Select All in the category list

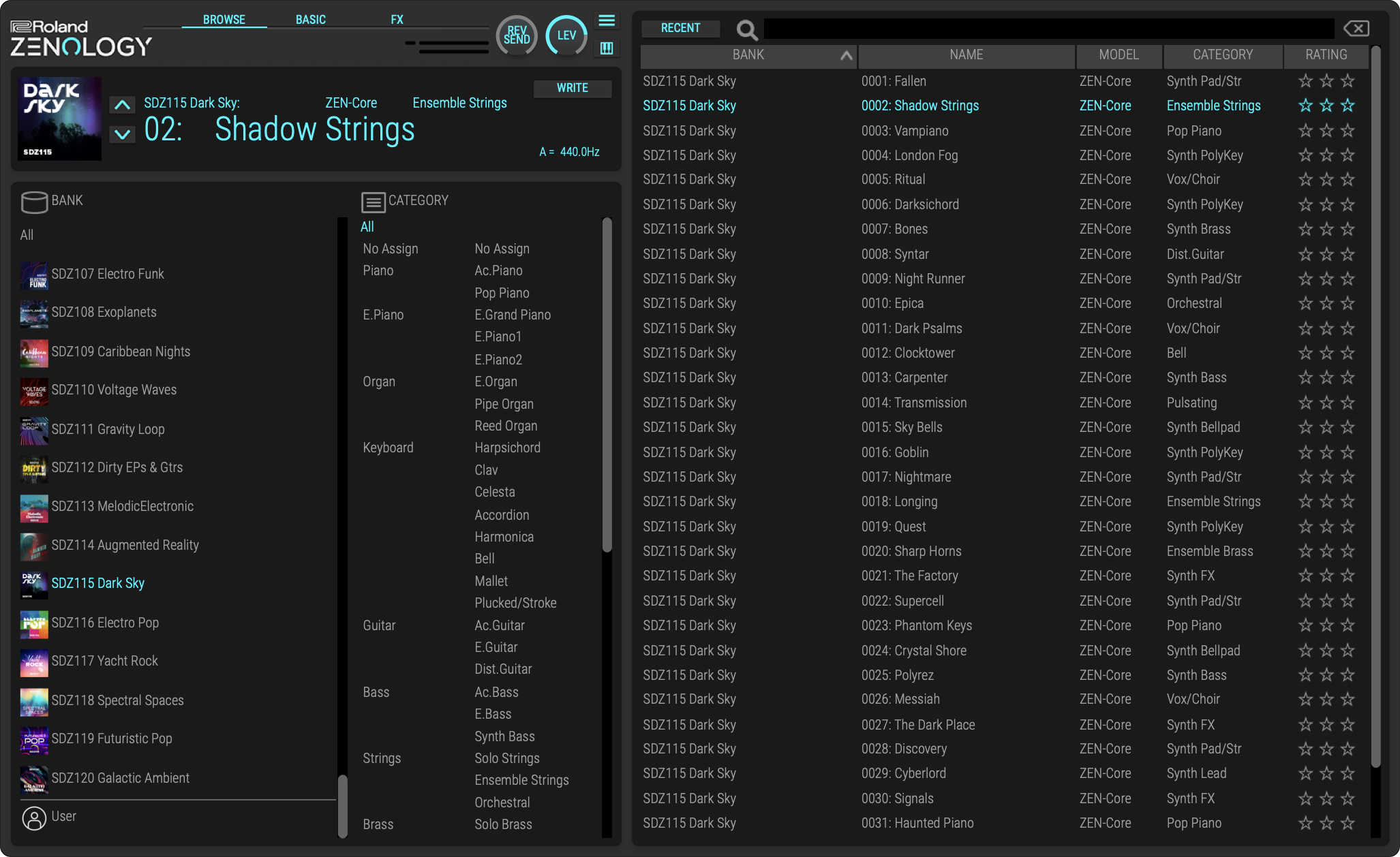pos(367,227)
